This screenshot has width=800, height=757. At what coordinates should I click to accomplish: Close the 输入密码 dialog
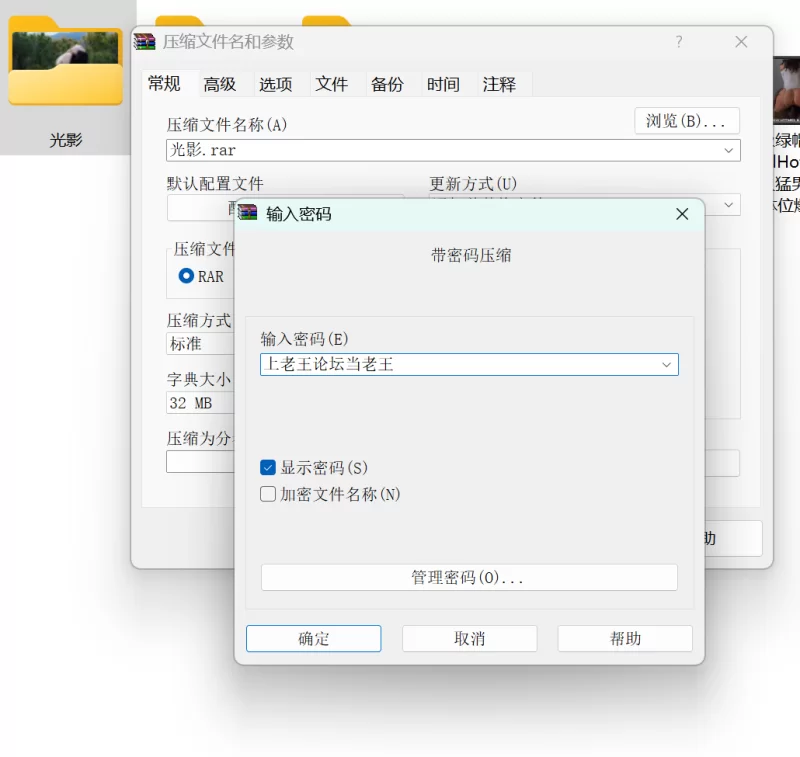pos(682,214)
